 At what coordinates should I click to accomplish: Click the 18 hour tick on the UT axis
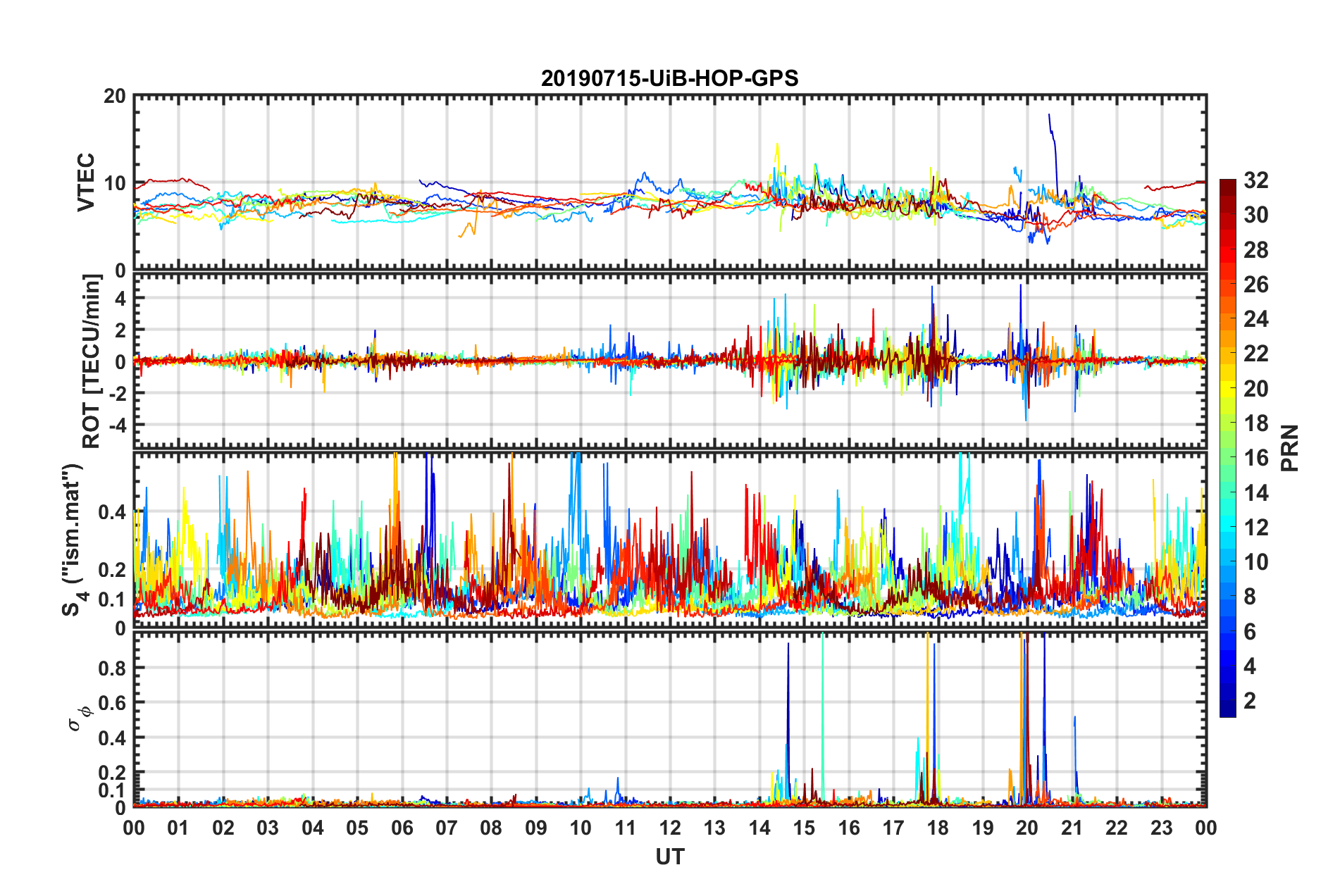pyautogui.click(x=938, y=828)
